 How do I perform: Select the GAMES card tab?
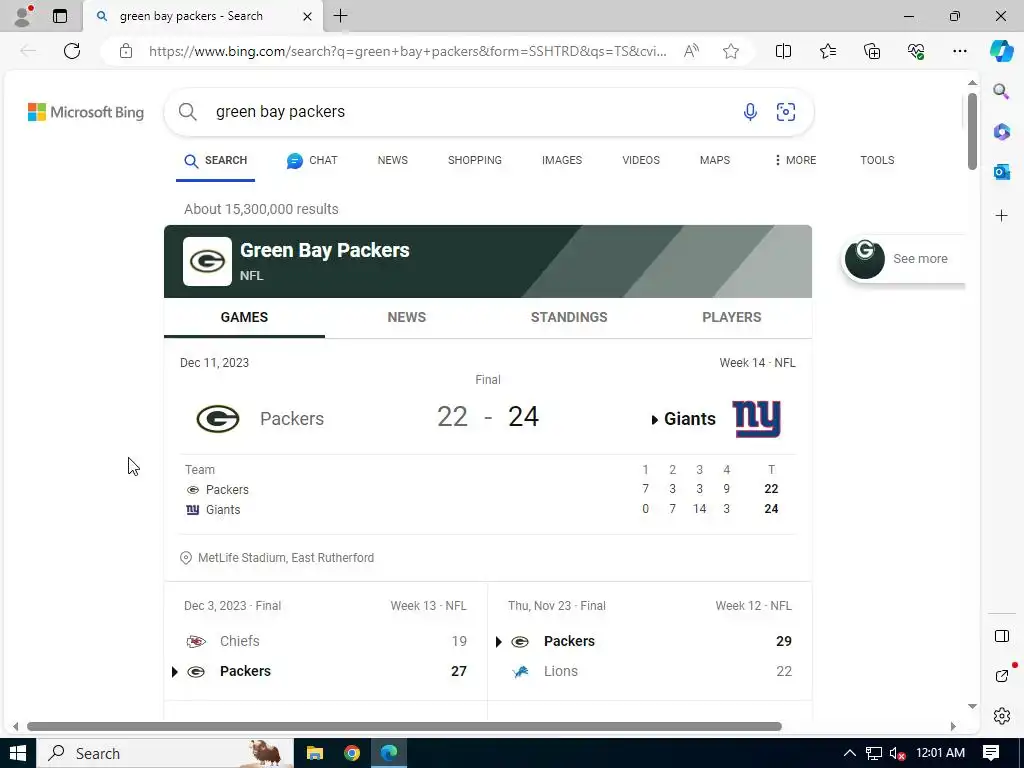[244, 317]
